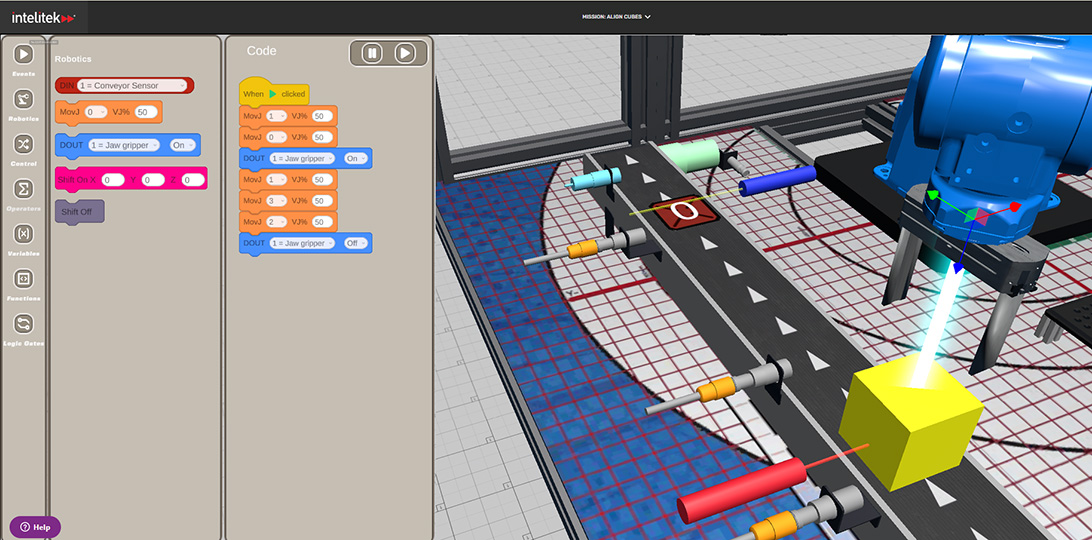This screenshot has width=1092, height=540.
Task: Open Jaw gripper dropdown of DOUT Off block
Action: [x=302, y=243]
